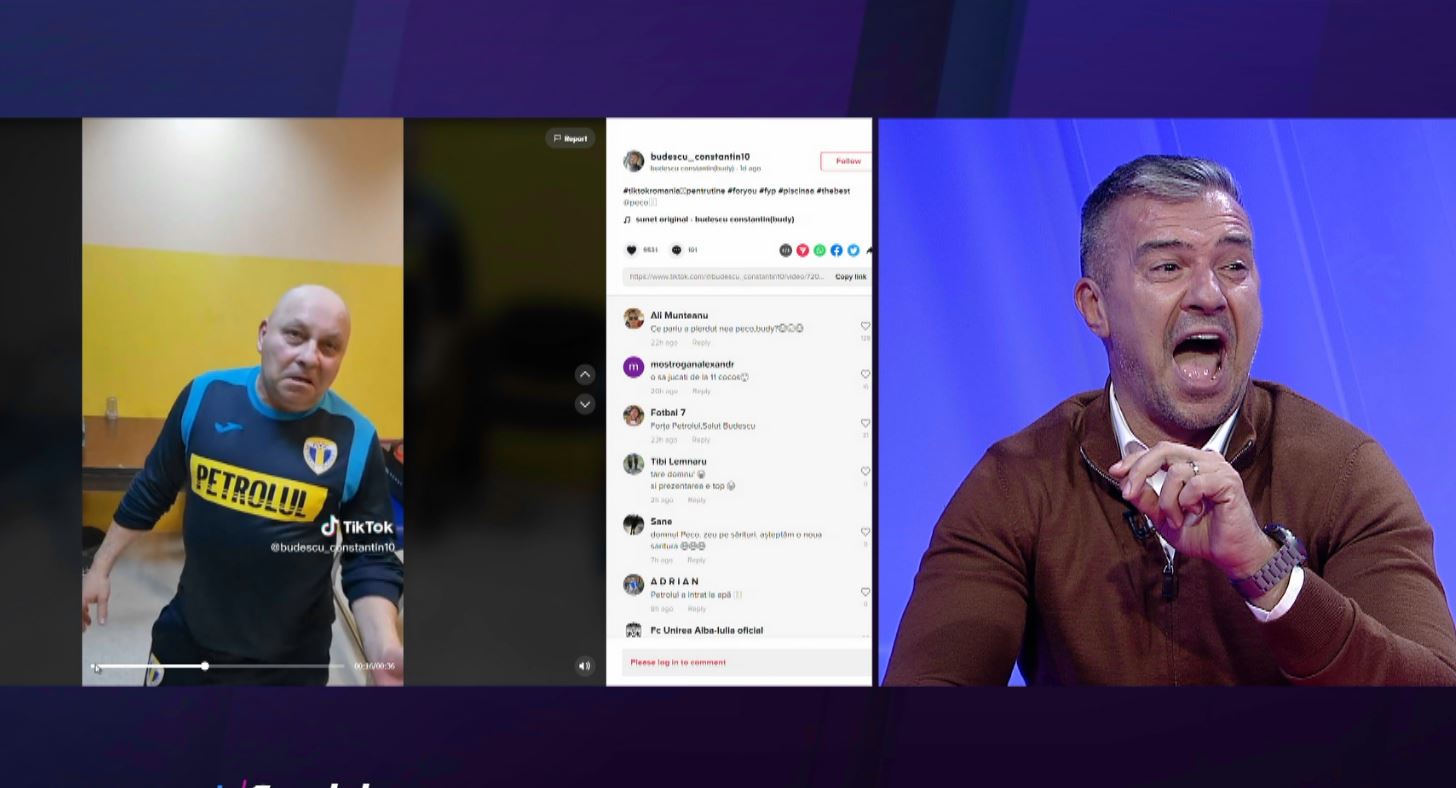
Task: Like Ali Munteanu's comment
Action: coord(865,326)
